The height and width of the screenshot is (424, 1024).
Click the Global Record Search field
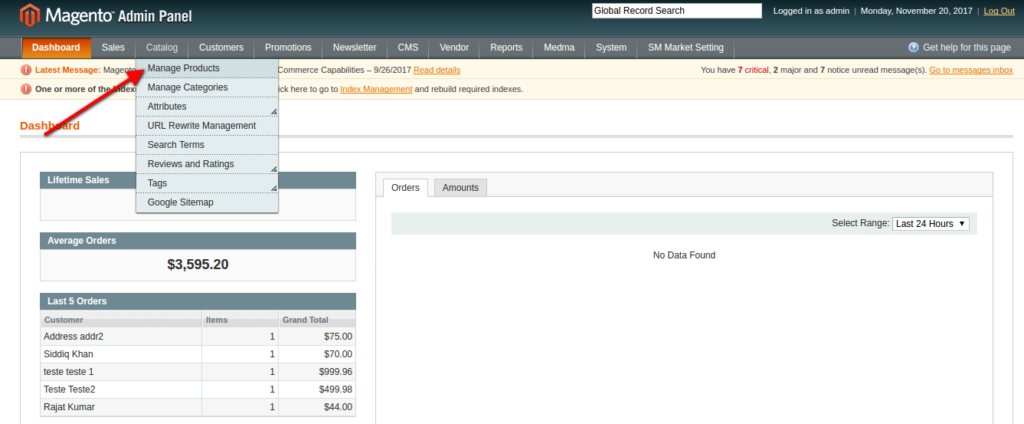(x=677, y=10)
